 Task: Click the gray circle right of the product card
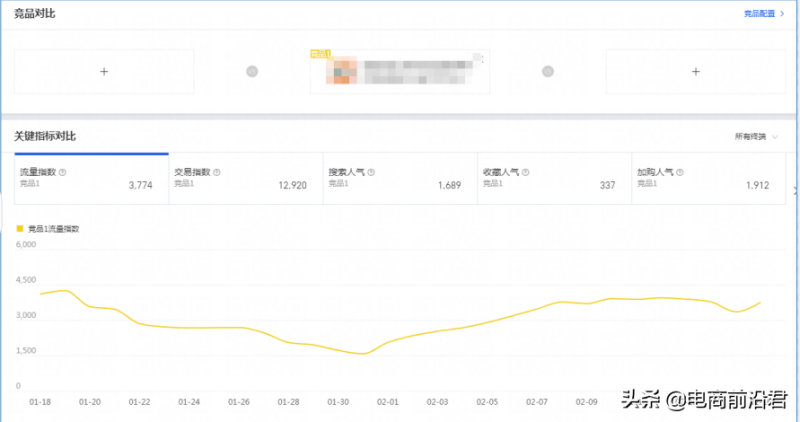pyautogui.click(x=547, y=71)
